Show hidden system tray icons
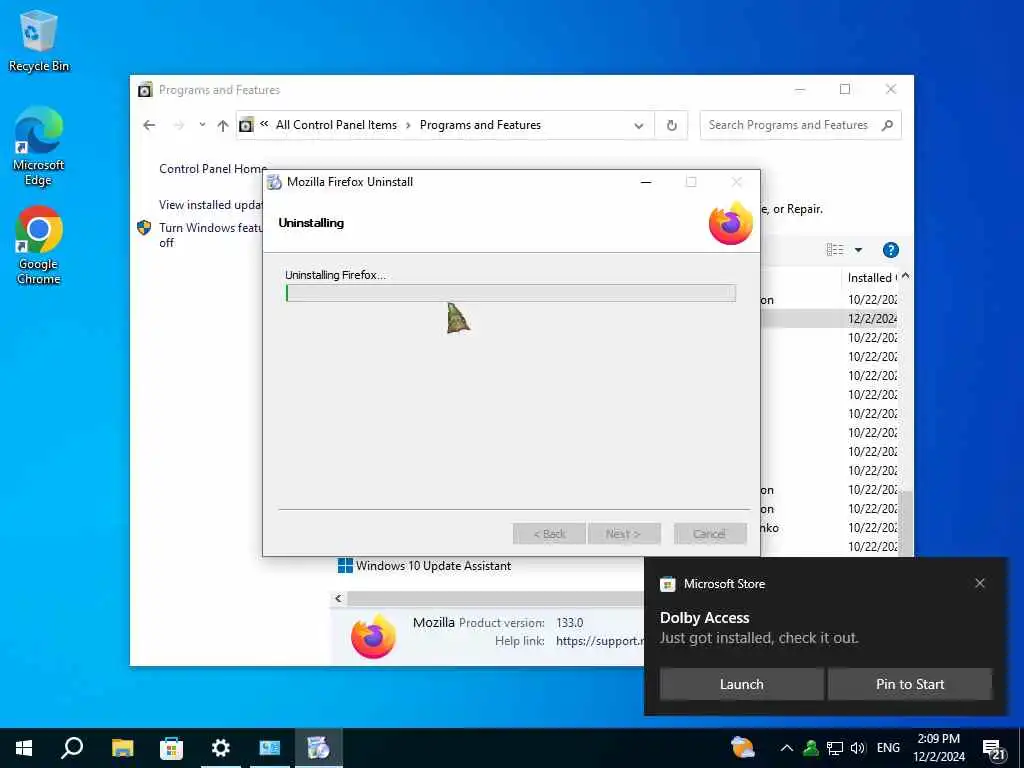The width and height of the screenshot is (1024, 768). 786,748
